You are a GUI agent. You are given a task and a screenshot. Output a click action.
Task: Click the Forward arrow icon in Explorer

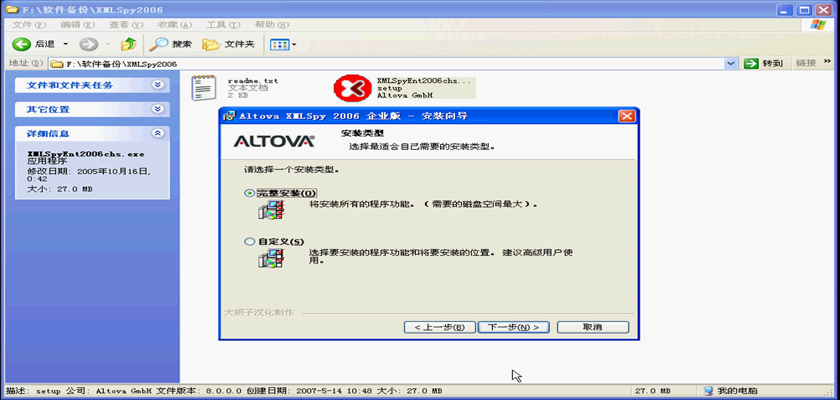click(88, 44)
